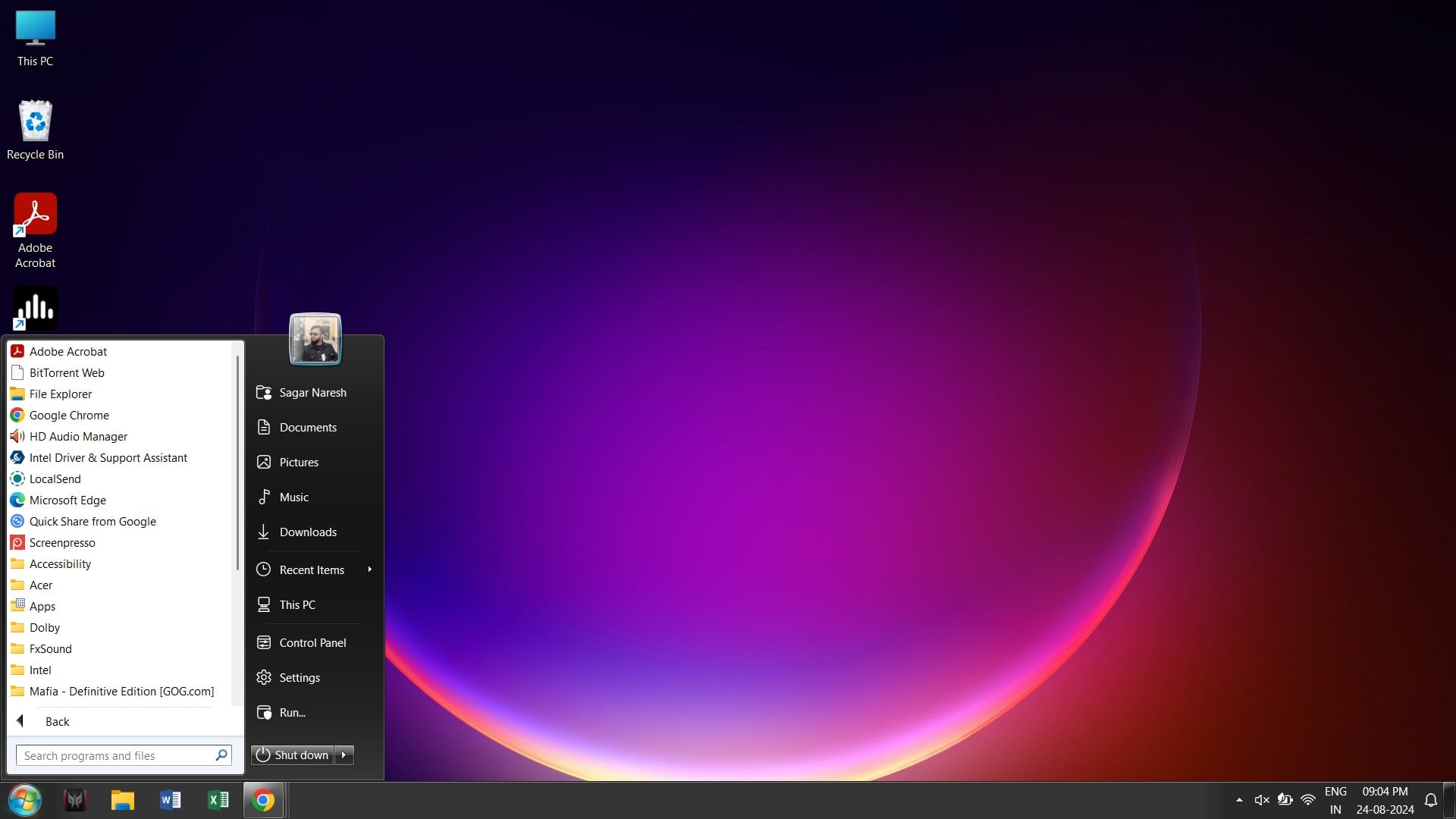This screenshot has width=1456, height=819.
Task: Open LocalSend from the programs list
Action: click(55, 479)
